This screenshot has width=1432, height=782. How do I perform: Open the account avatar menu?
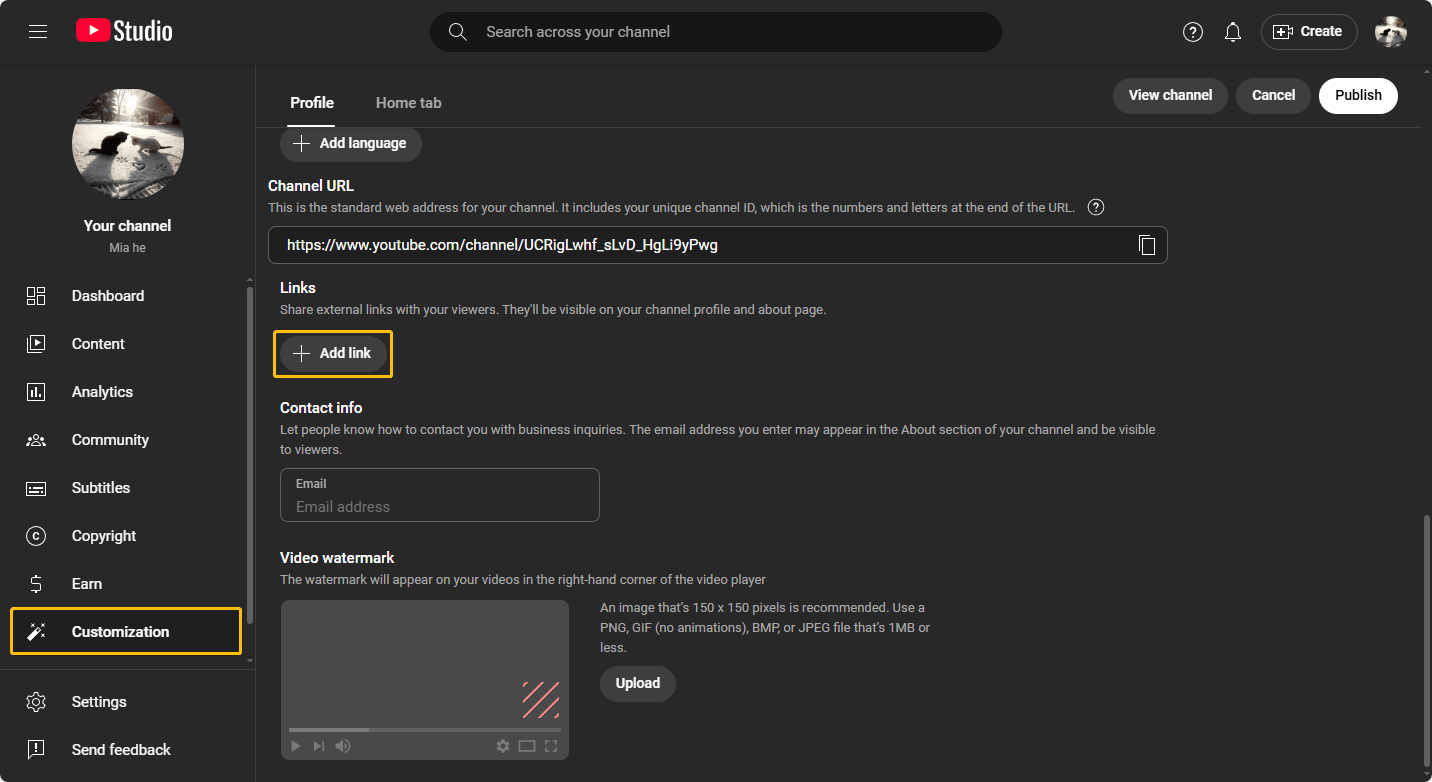(1390, 32)
